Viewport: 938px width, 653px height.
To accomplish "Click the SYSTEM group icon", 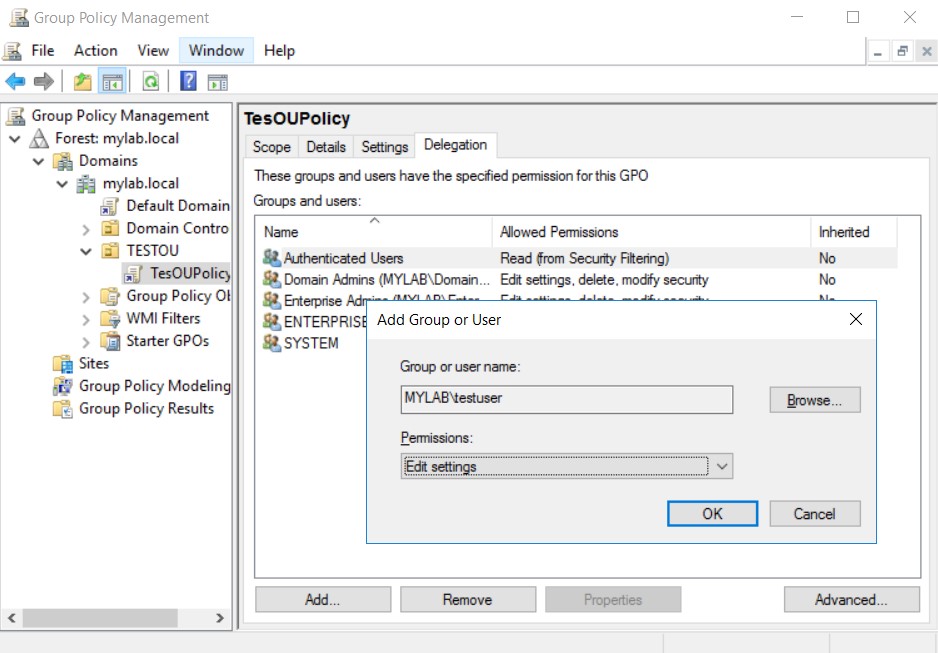I will (272, 343).
